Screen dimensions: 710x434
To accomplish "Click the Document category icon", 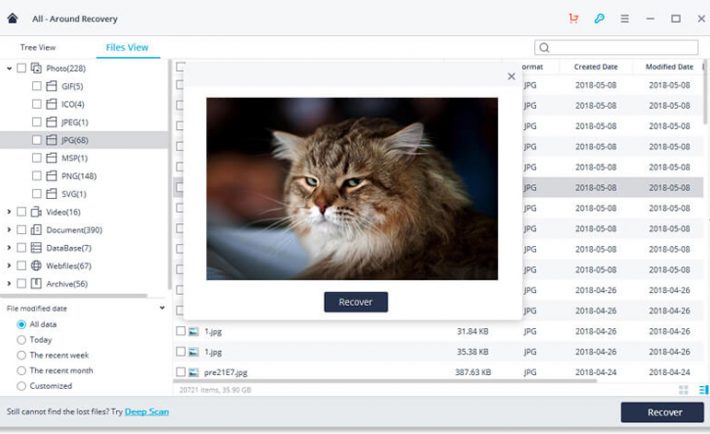I will click(36, 230).
